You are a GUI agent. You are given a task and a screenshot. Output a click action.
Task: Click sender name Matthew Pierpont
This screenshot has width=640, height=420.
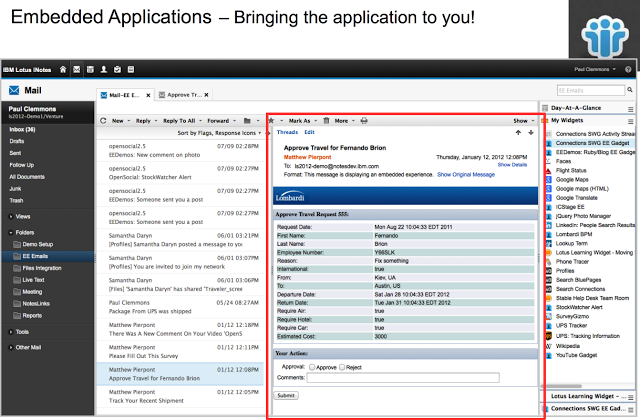[307, 157]
